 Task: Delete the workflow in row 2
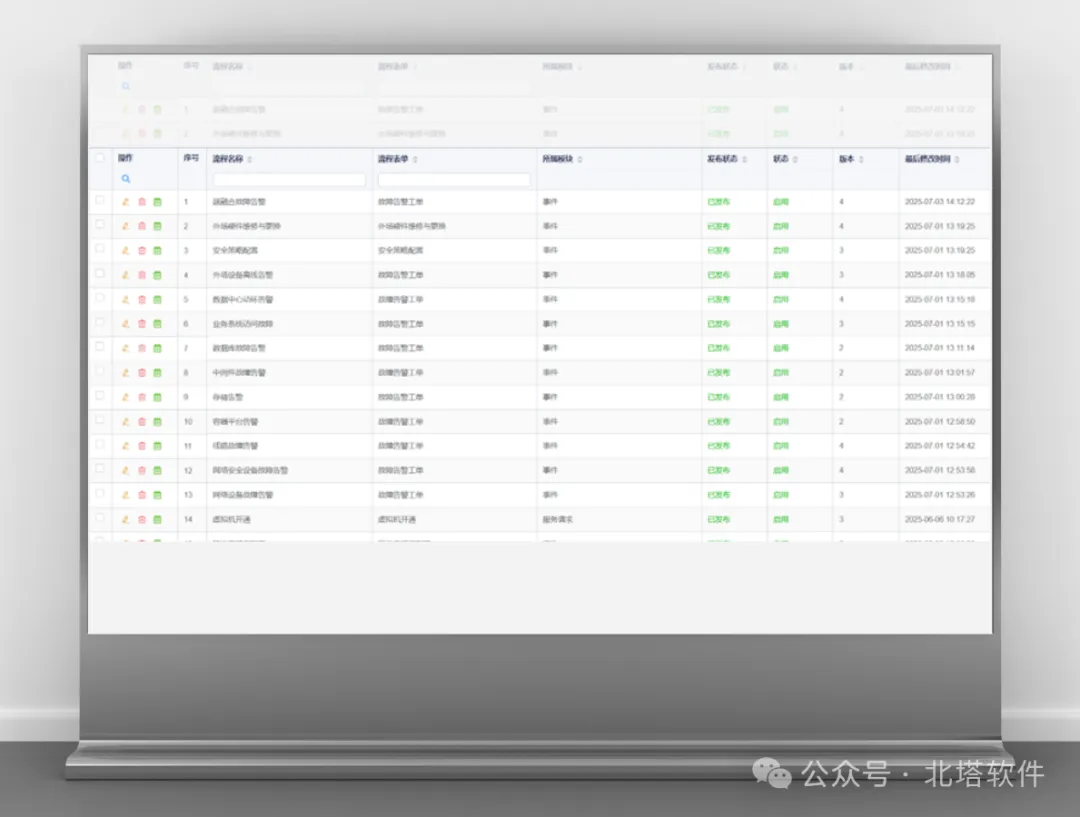click(x=142, y=226)
